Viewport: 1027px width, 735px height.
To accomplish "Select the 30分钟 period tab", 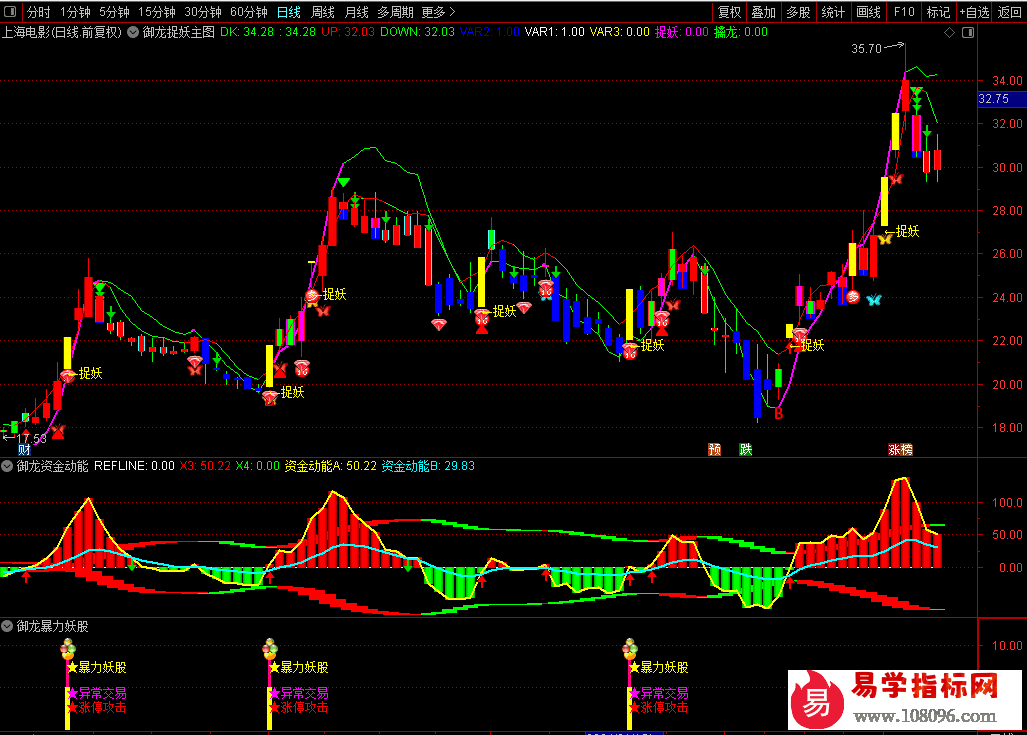I will pos(202,12).
